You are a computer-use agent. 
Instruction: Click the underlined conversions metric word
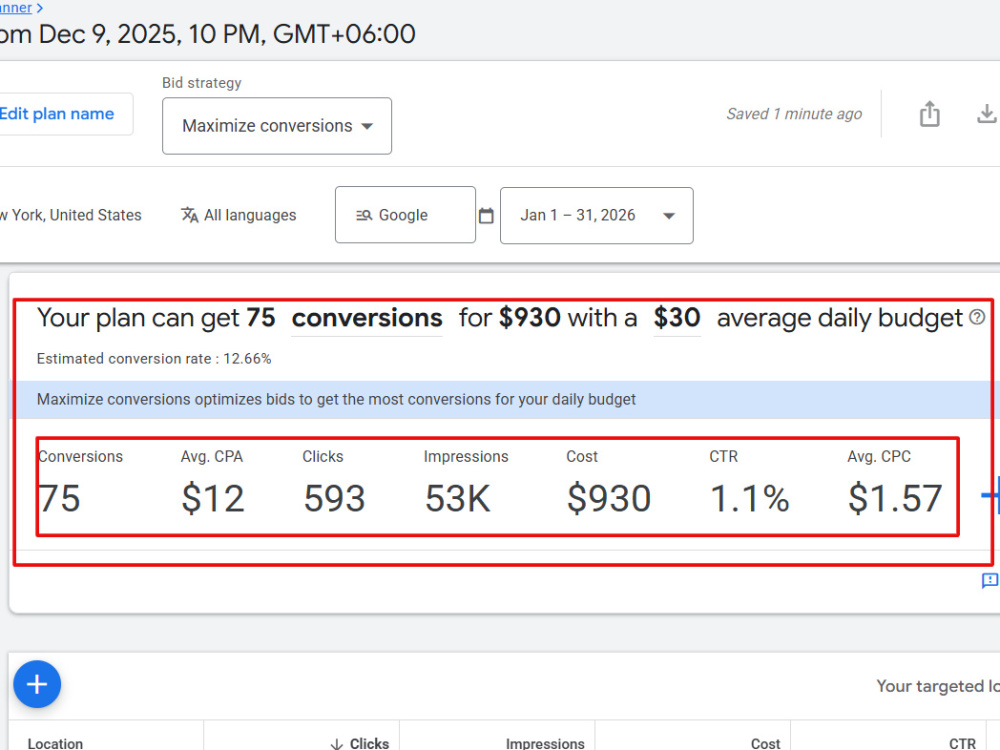[x=367, y=318]
